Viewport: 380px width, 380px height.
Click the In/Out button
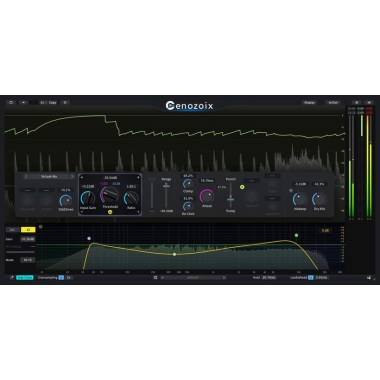333,102
